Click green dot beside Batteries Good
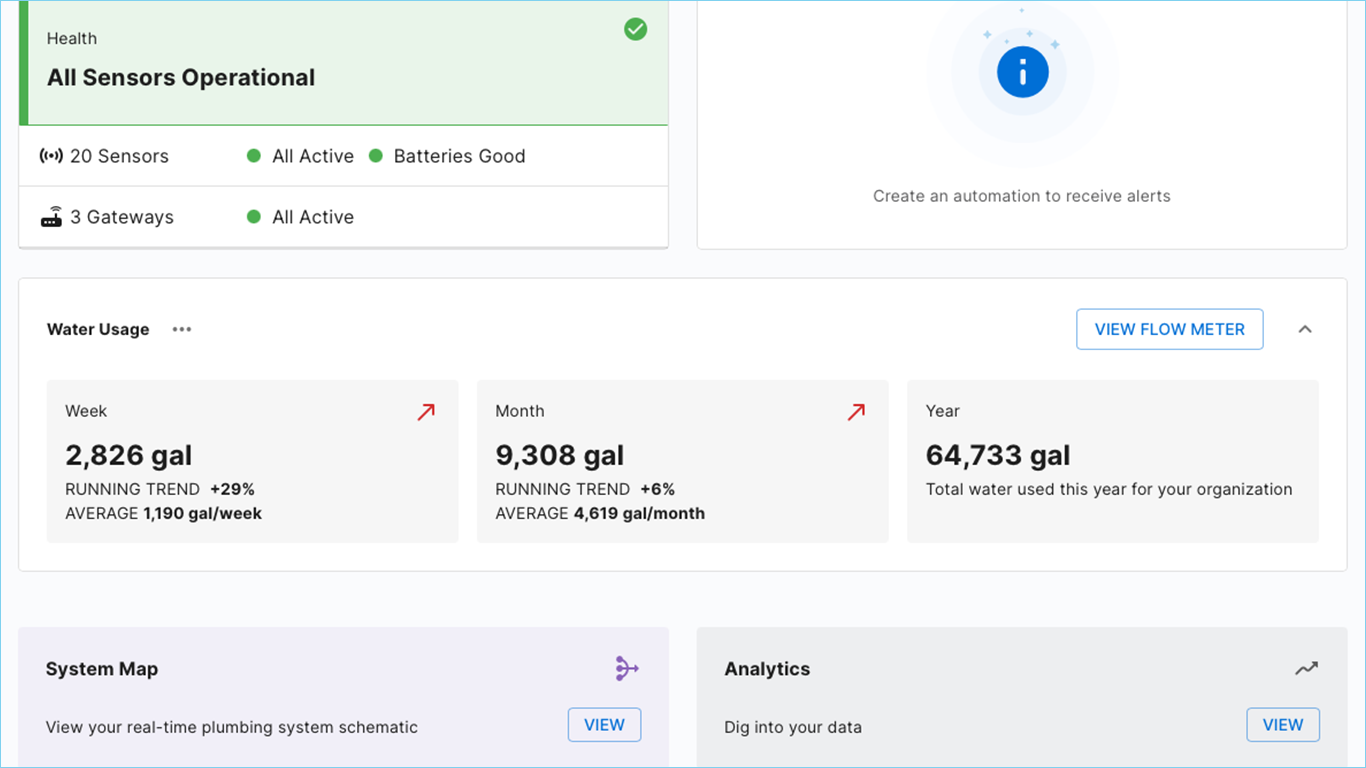1366x768 pixels. point(376,156)
